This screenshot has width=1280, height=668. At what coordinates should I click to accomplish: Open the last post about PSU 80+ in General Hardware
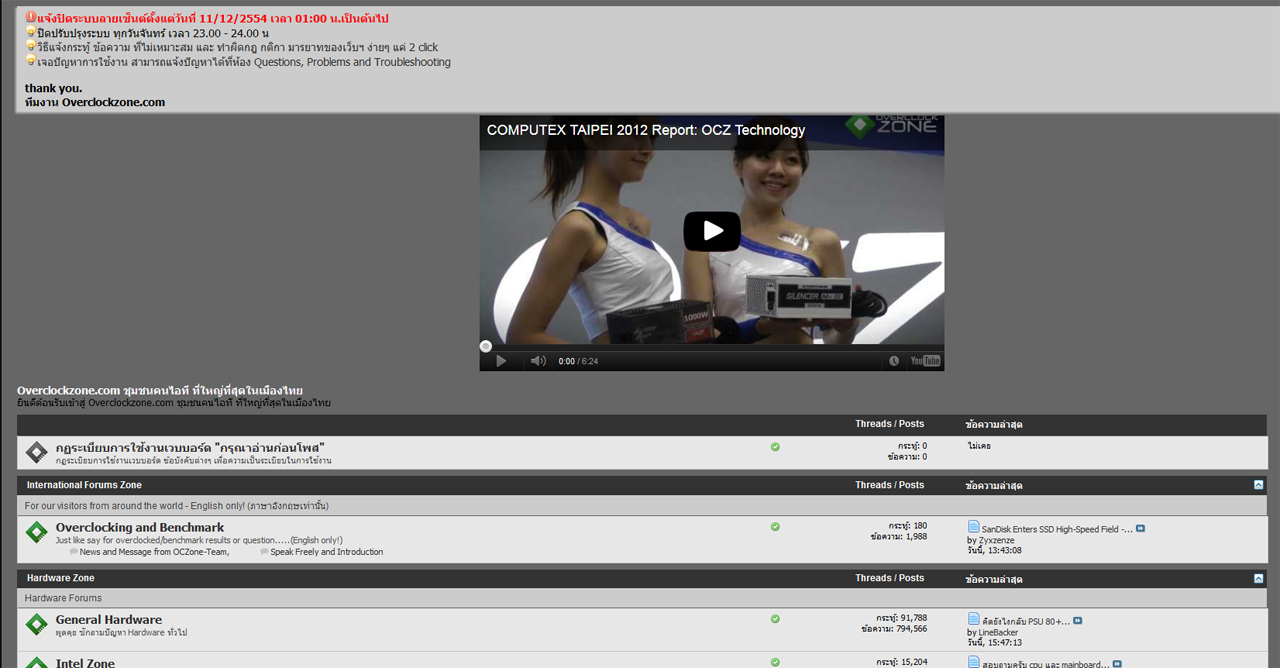point(1026,621)
